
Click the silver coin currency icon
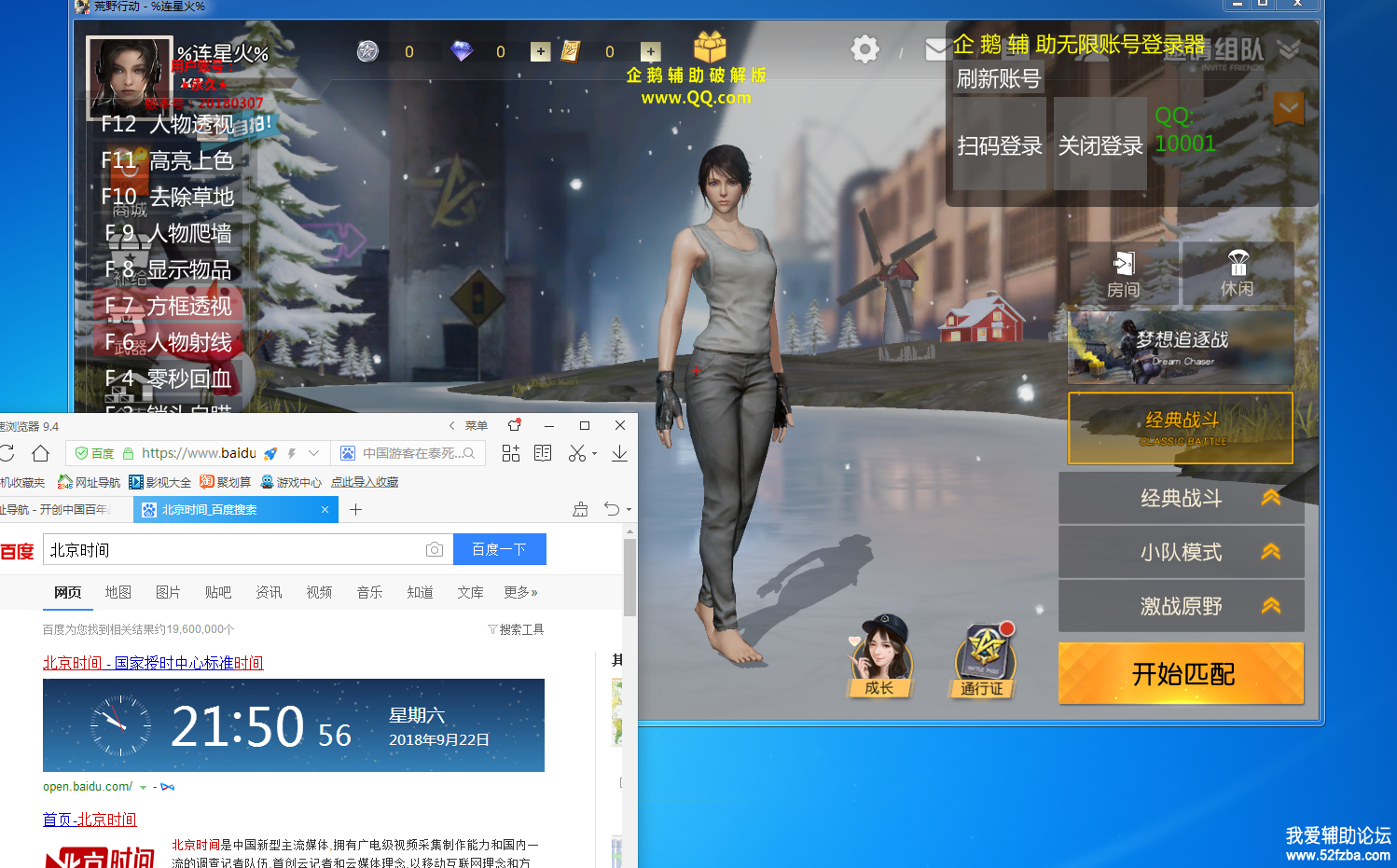[367, 50]
